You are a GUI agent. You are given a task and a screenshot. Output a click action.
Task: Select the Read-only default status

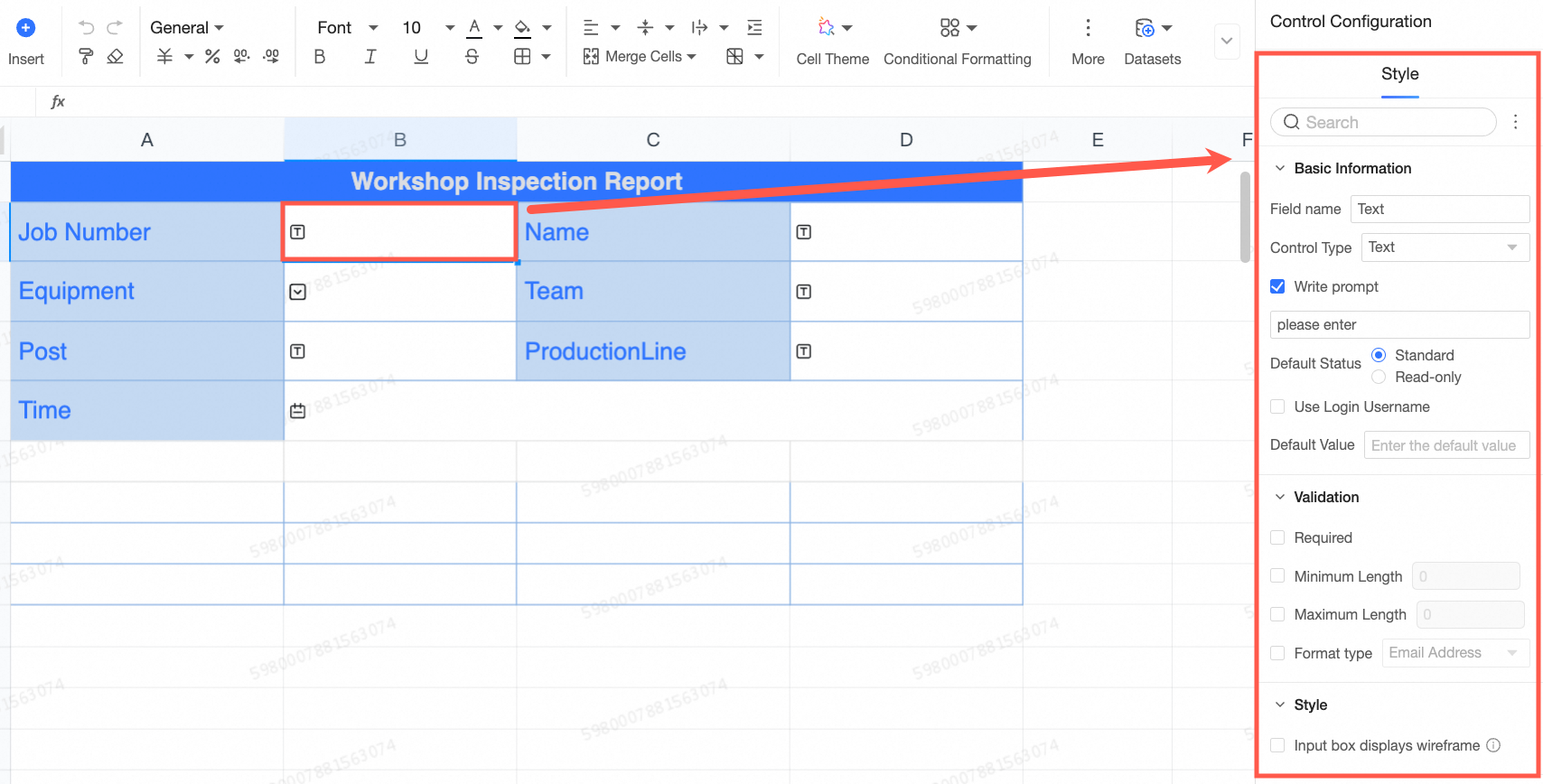[1379, 377]
